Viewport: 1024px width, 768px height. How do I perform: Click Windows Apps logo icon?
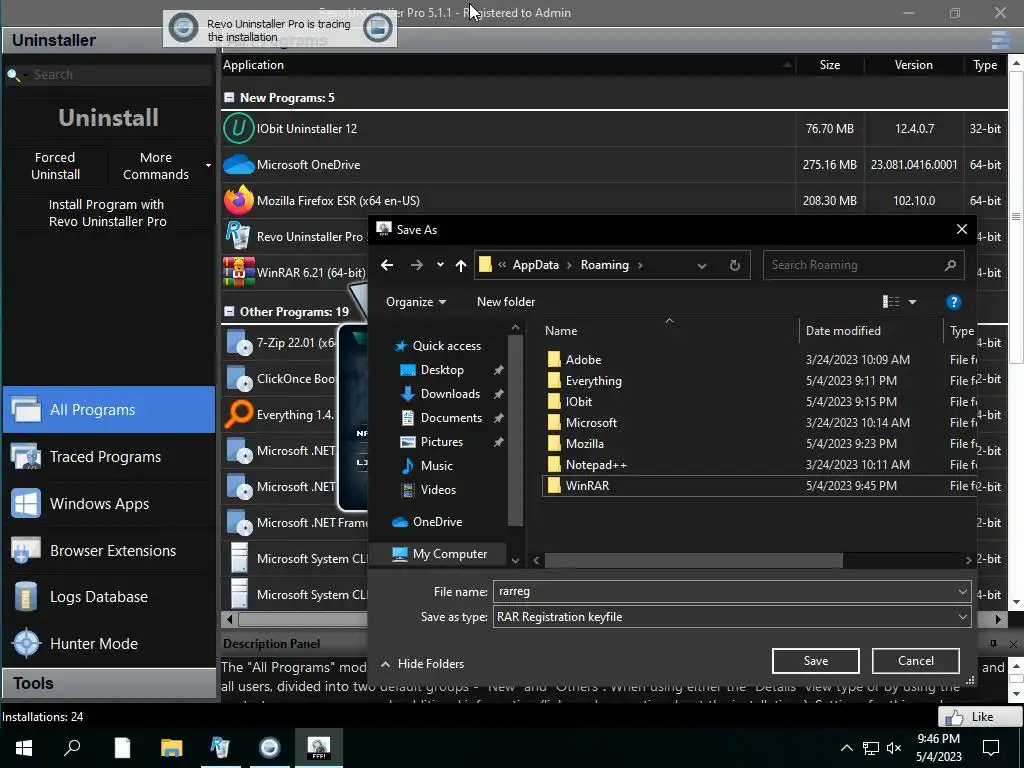click(26, 504)
